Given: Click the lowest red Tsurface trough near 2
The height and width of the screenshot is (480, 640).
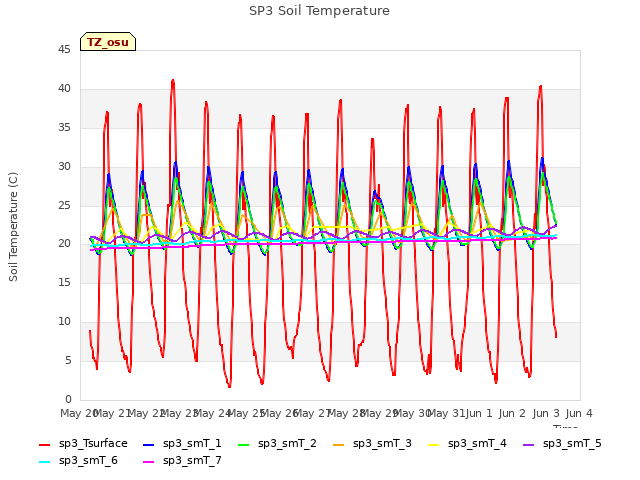Looking at the screenshot, I should point(229,386).
